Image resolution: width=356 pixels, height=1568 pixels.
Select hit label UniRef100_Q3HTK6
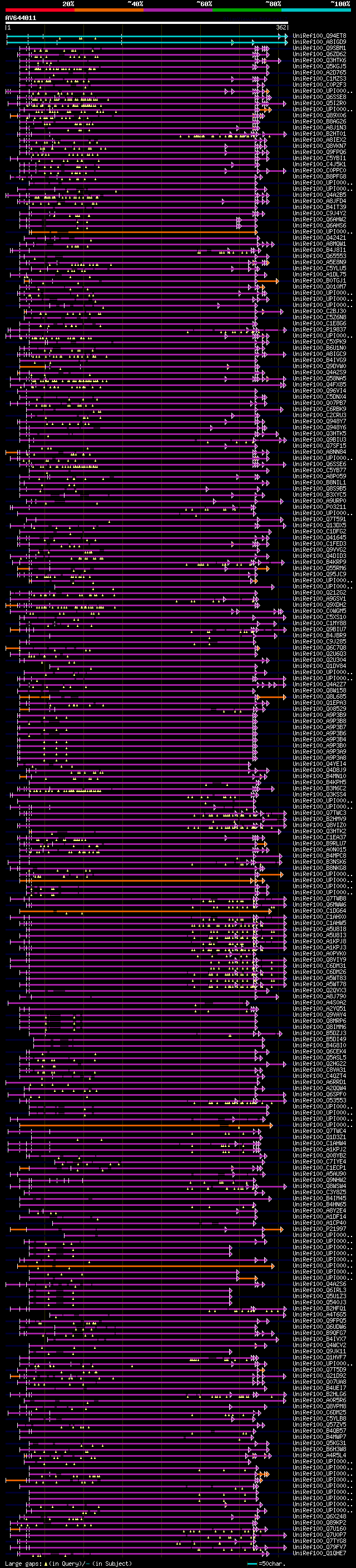pyautogui.click(x=319, y=60)
